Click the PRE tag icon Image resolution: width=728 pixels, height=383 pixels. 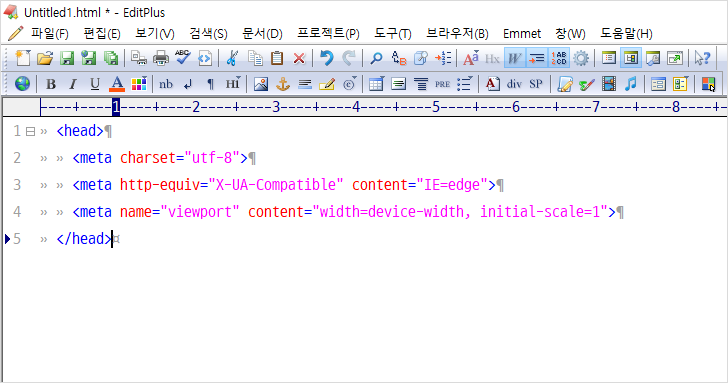coord(442,84)
